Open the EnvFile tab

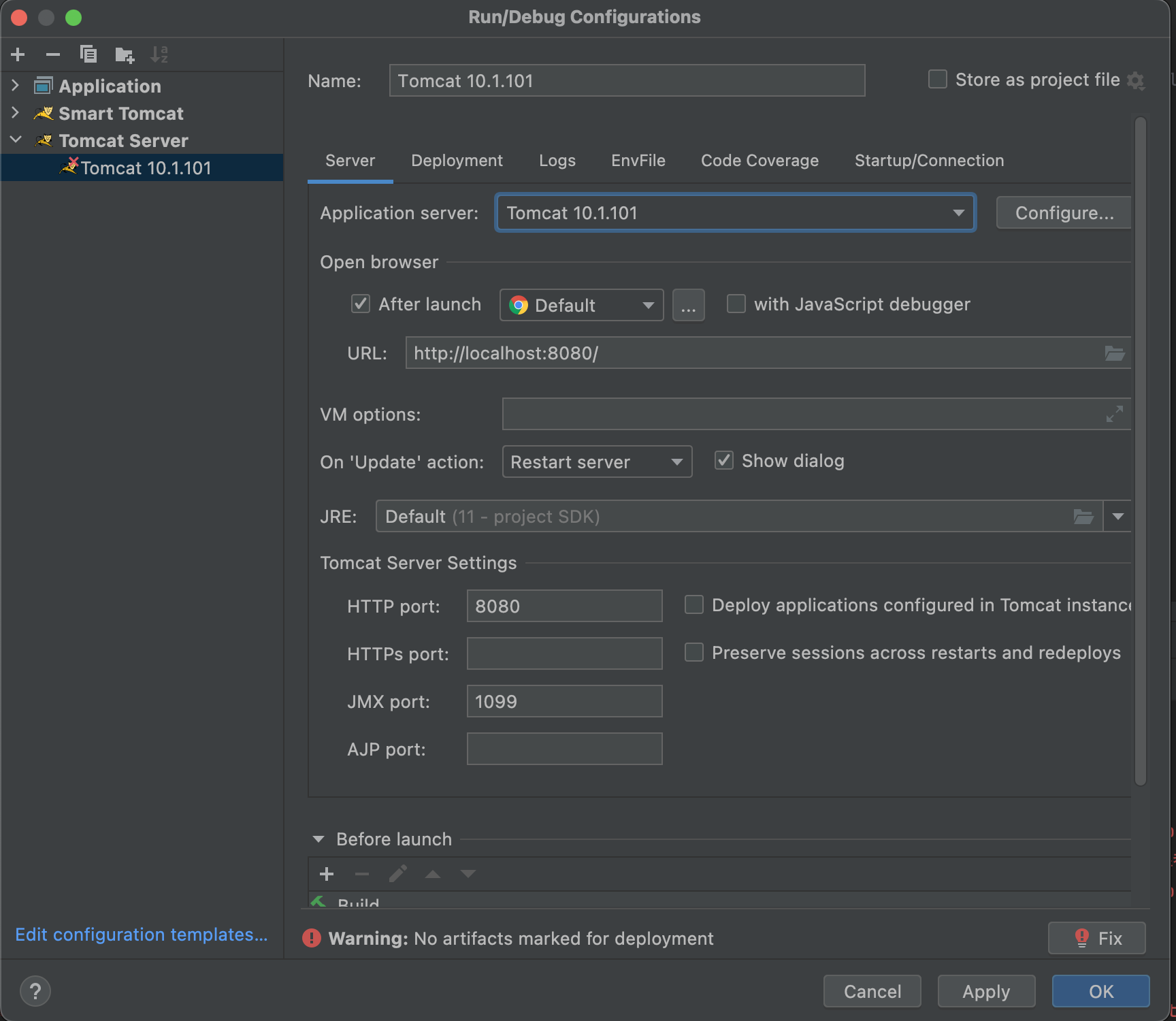pos(638,161)
